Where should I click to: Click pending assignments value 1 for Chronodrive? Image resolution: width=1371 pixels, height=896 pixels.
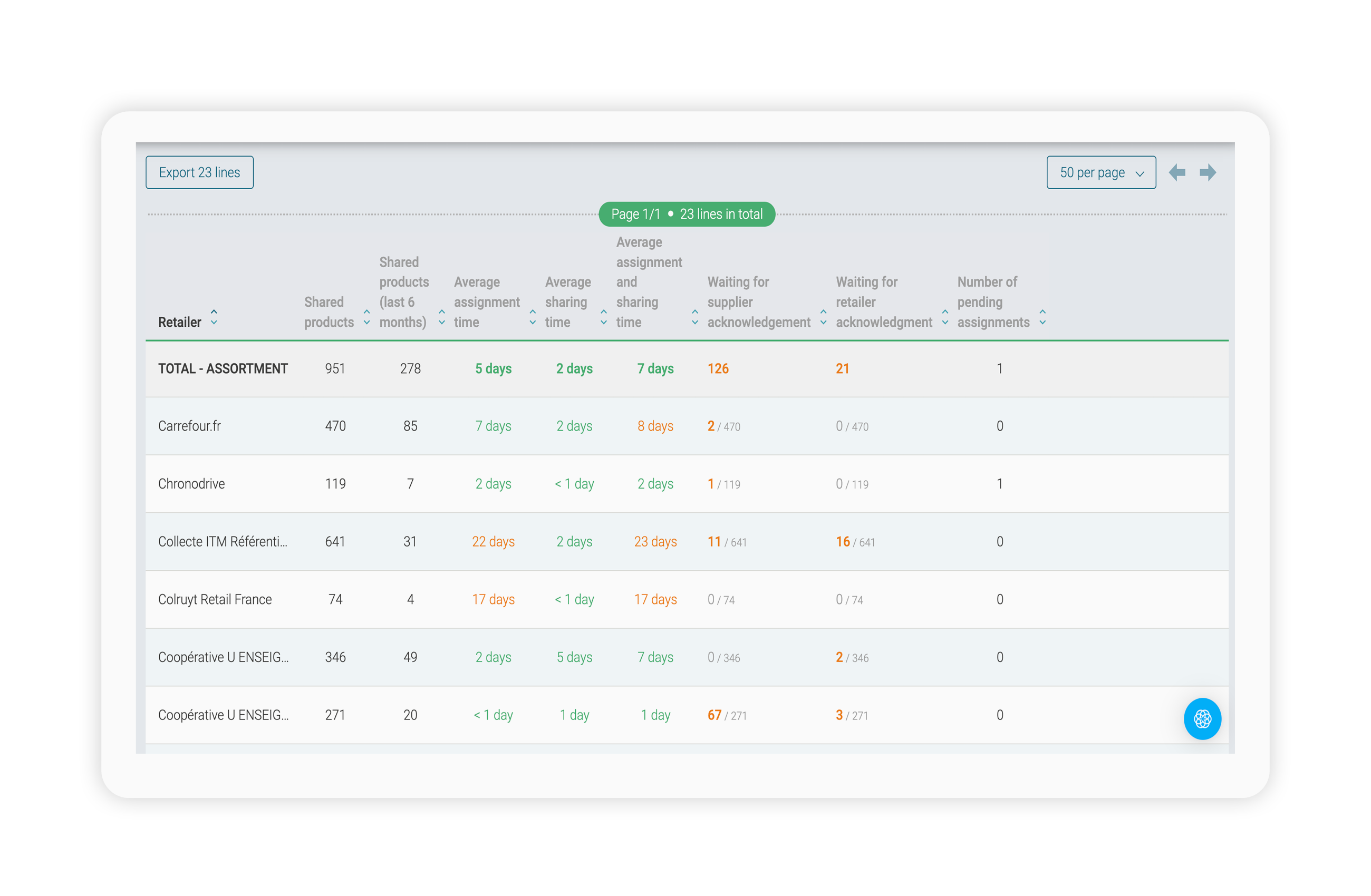click(x=999, y=484)
